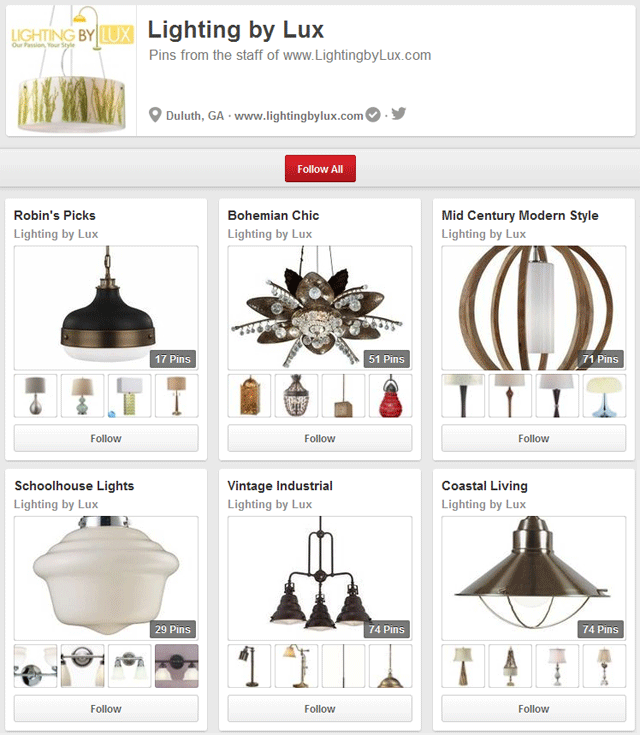Open the Robin's Picks board title
Viewport: 640px width, 735px height.
[x=55, y=215]
